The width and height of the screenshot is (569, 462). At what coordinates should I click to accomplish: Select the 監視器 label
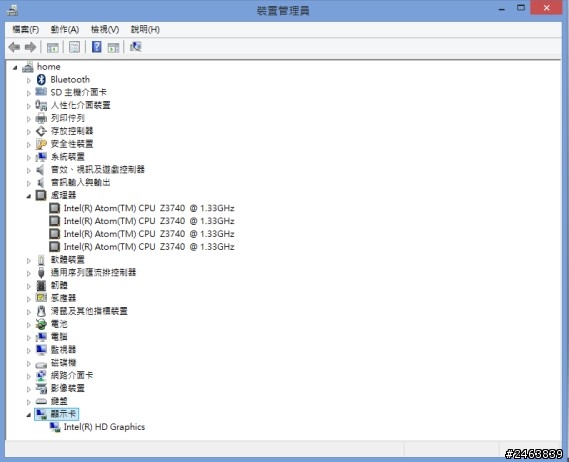tap(63, 350)
